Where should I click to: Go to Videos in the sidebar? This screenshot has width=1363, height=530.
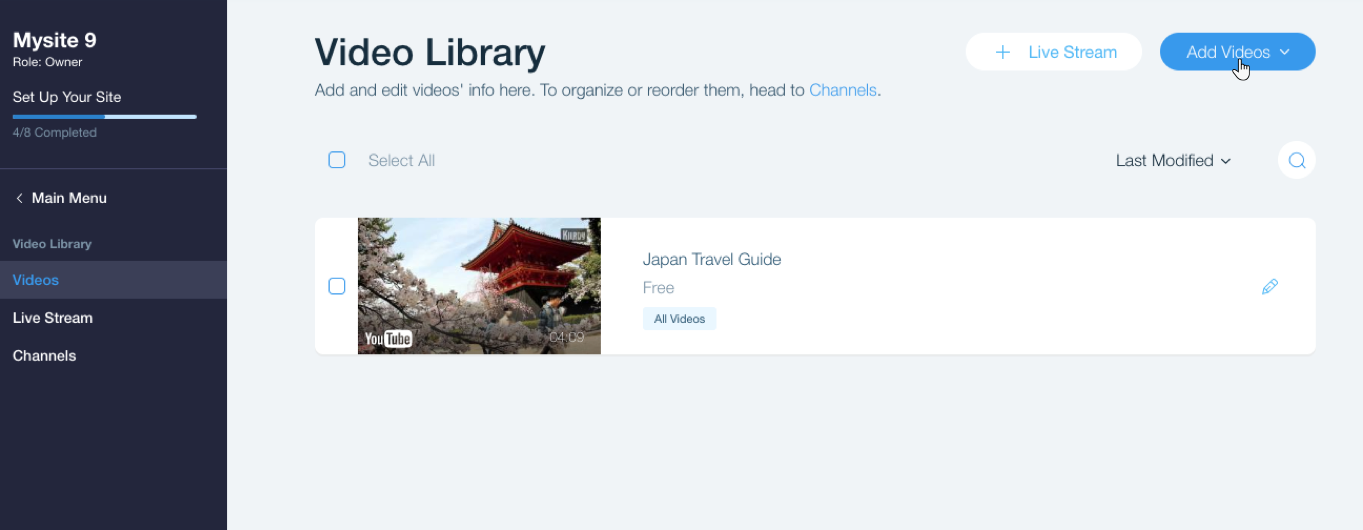[113, 280]
